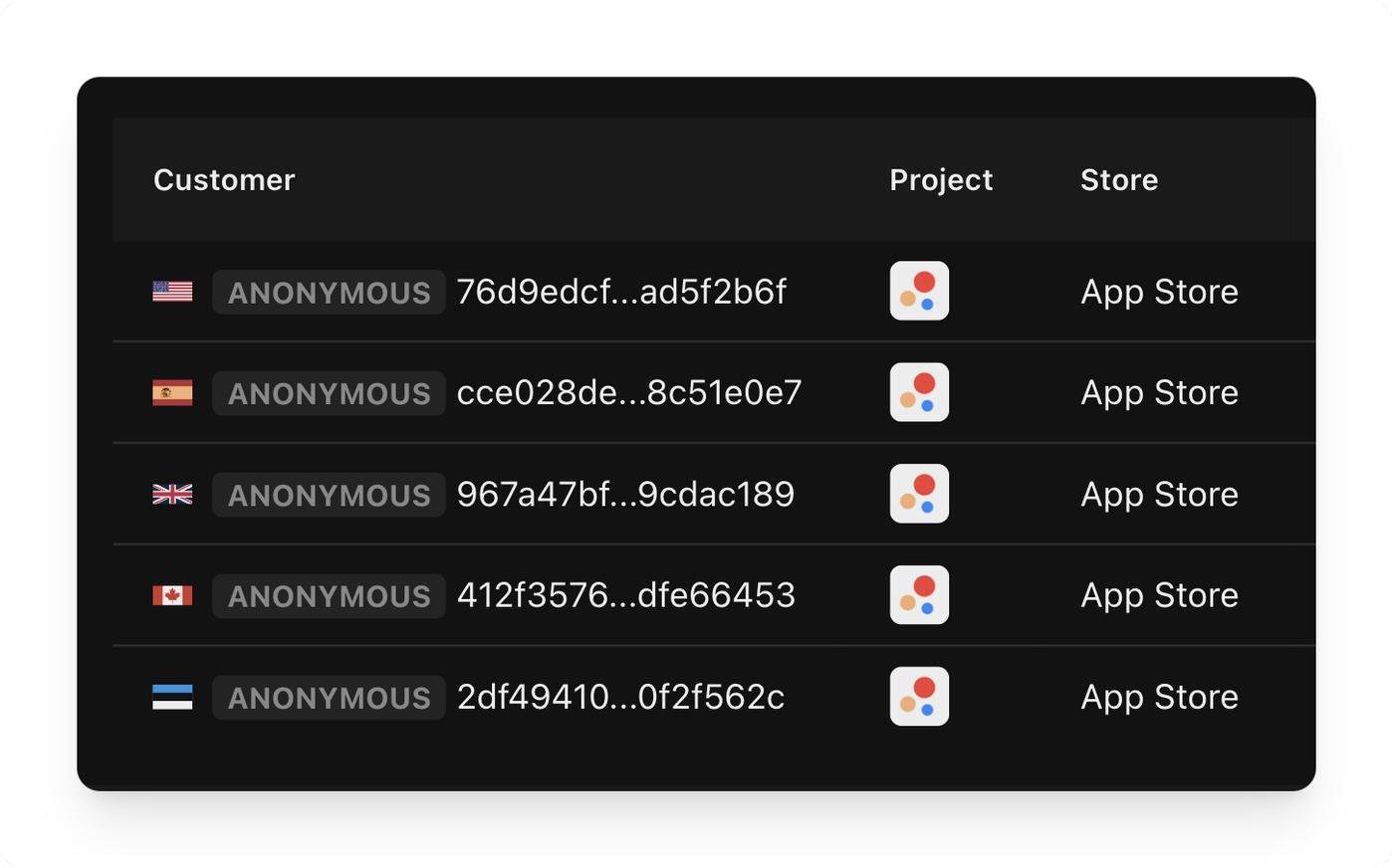Open project icon for customer cce028de
The image size is (1394, 868).
(919, 392)
